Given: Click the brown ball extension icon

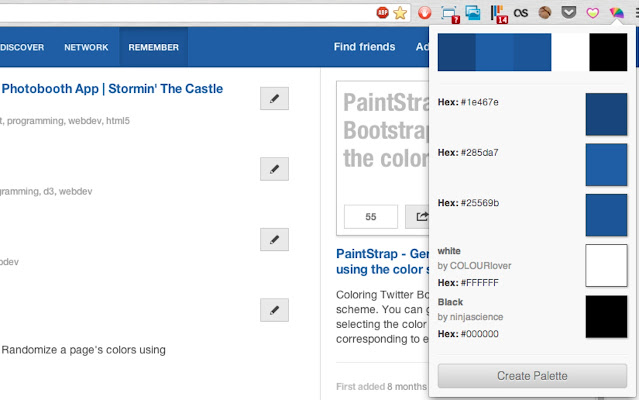Looking at the screenshot, I should 544,13.
